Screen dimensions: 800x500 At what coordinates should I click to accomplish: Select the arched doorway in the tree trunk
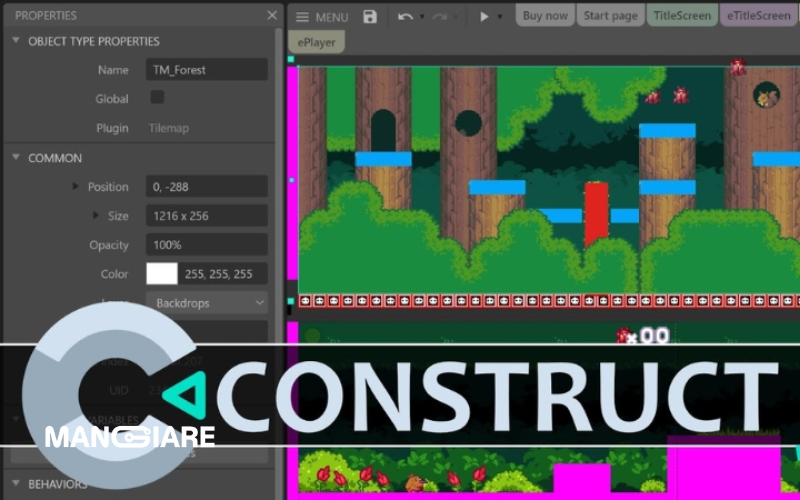pyautogui.click(x=383, y=130)
